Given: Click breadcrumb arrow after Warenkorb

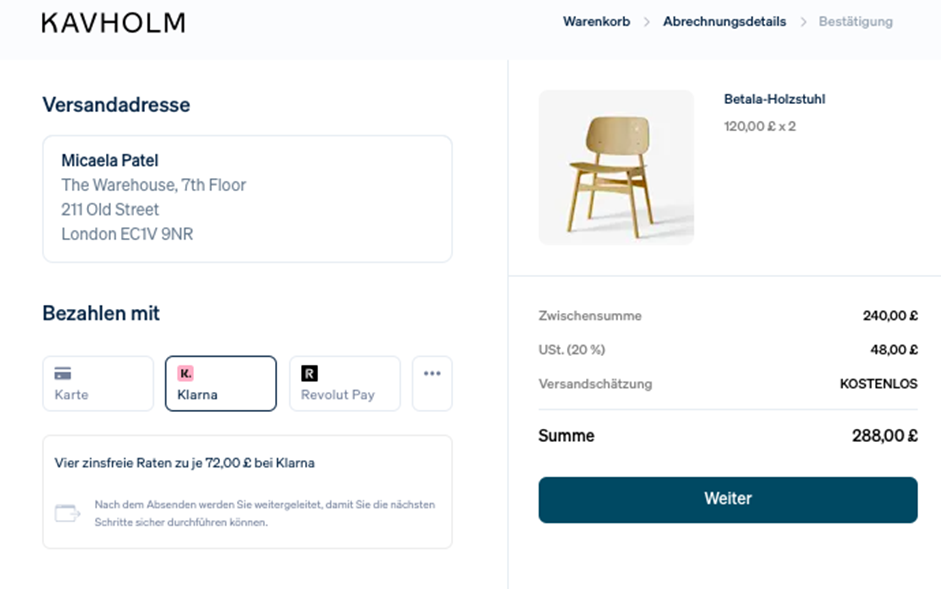Looking at the screenshot, I should 647,22.
